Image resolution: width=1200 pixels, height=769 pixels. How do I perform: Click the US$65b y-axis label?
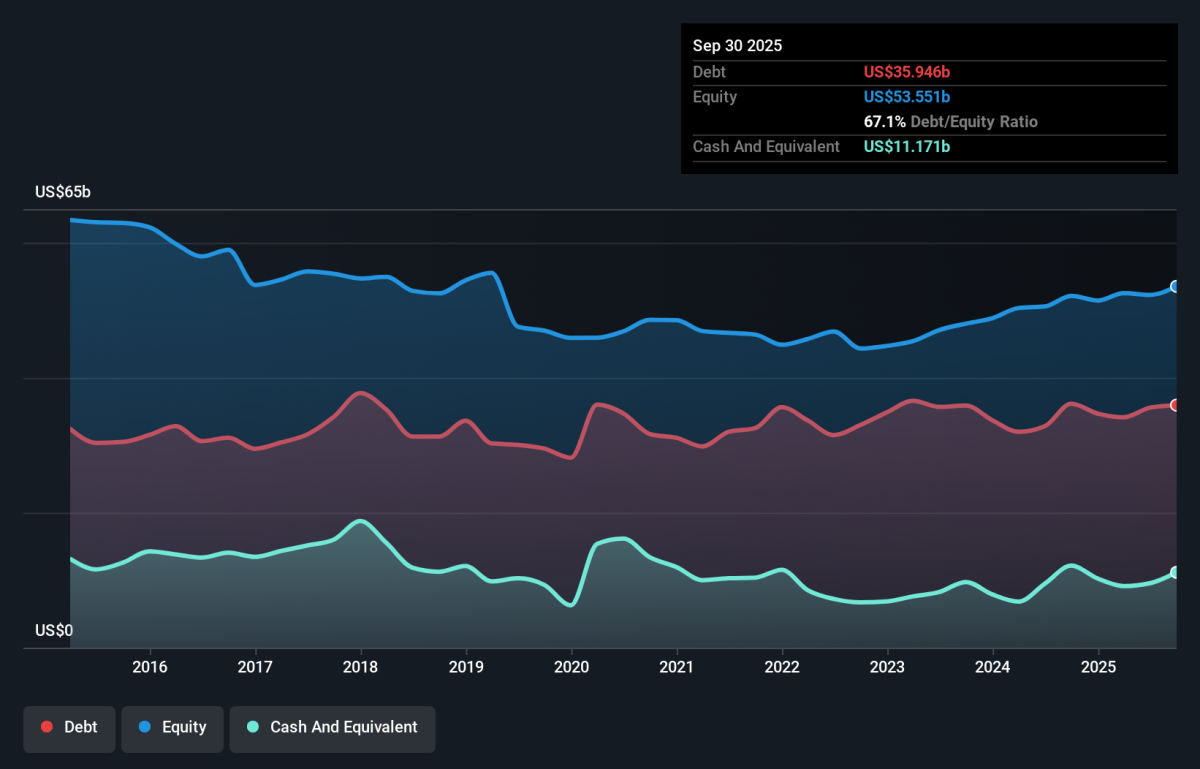click(x=63, y=192)
